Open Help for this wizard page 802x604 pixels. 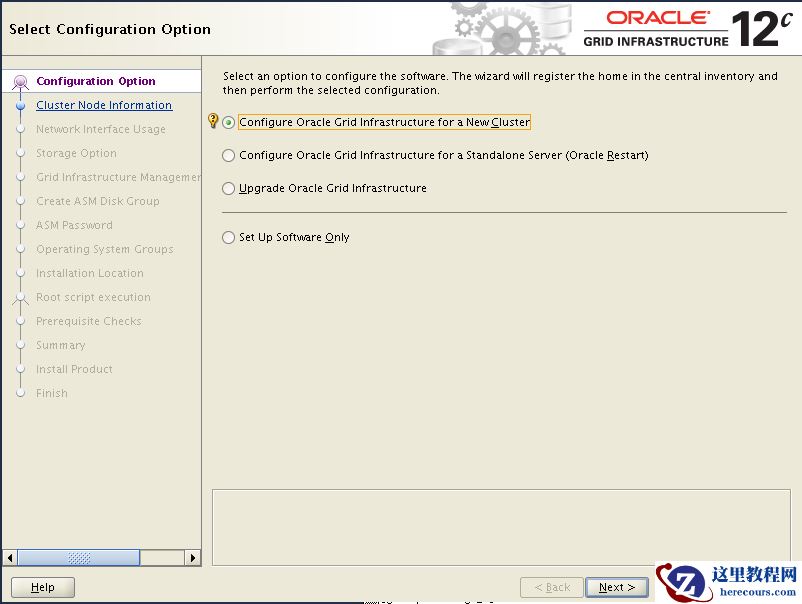pyautogui.click(x=43, y=587)
